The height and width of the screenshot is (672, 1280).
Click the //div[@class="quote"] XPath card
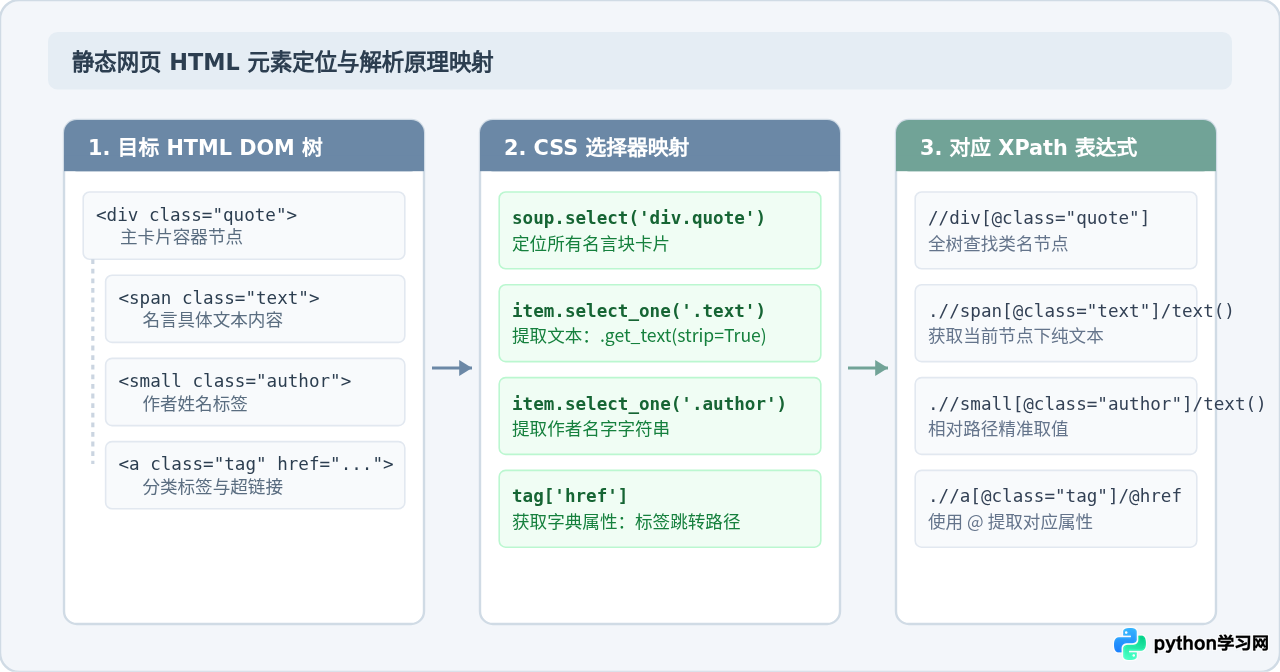point(1056,230)
